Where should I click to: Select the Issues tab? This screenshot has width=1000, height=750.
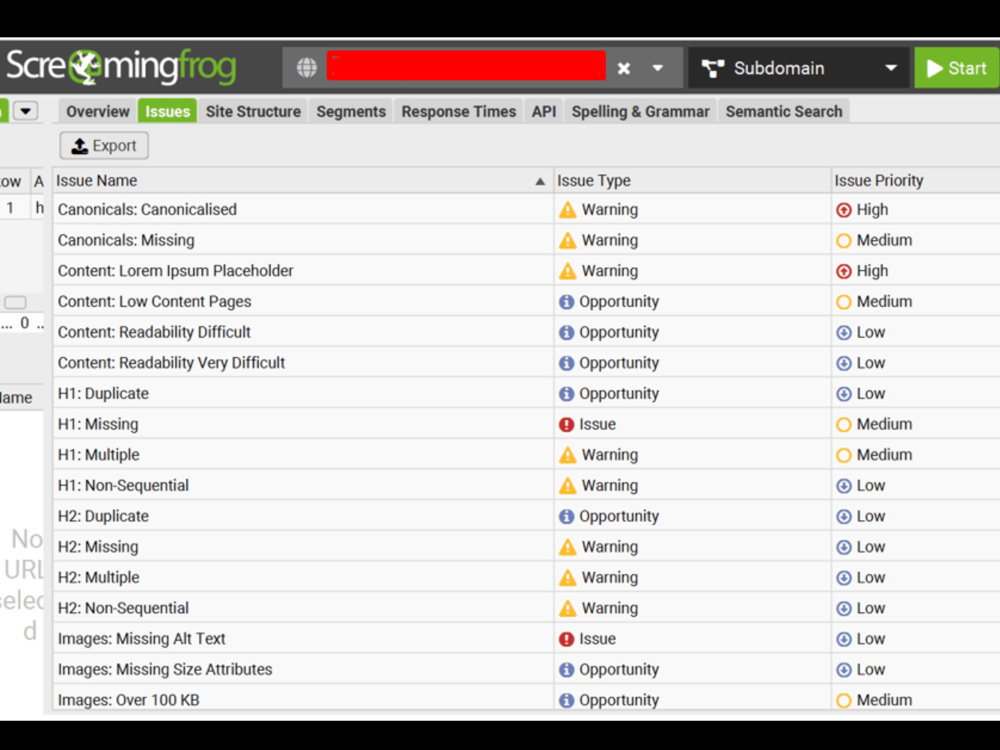click(167, 112)
